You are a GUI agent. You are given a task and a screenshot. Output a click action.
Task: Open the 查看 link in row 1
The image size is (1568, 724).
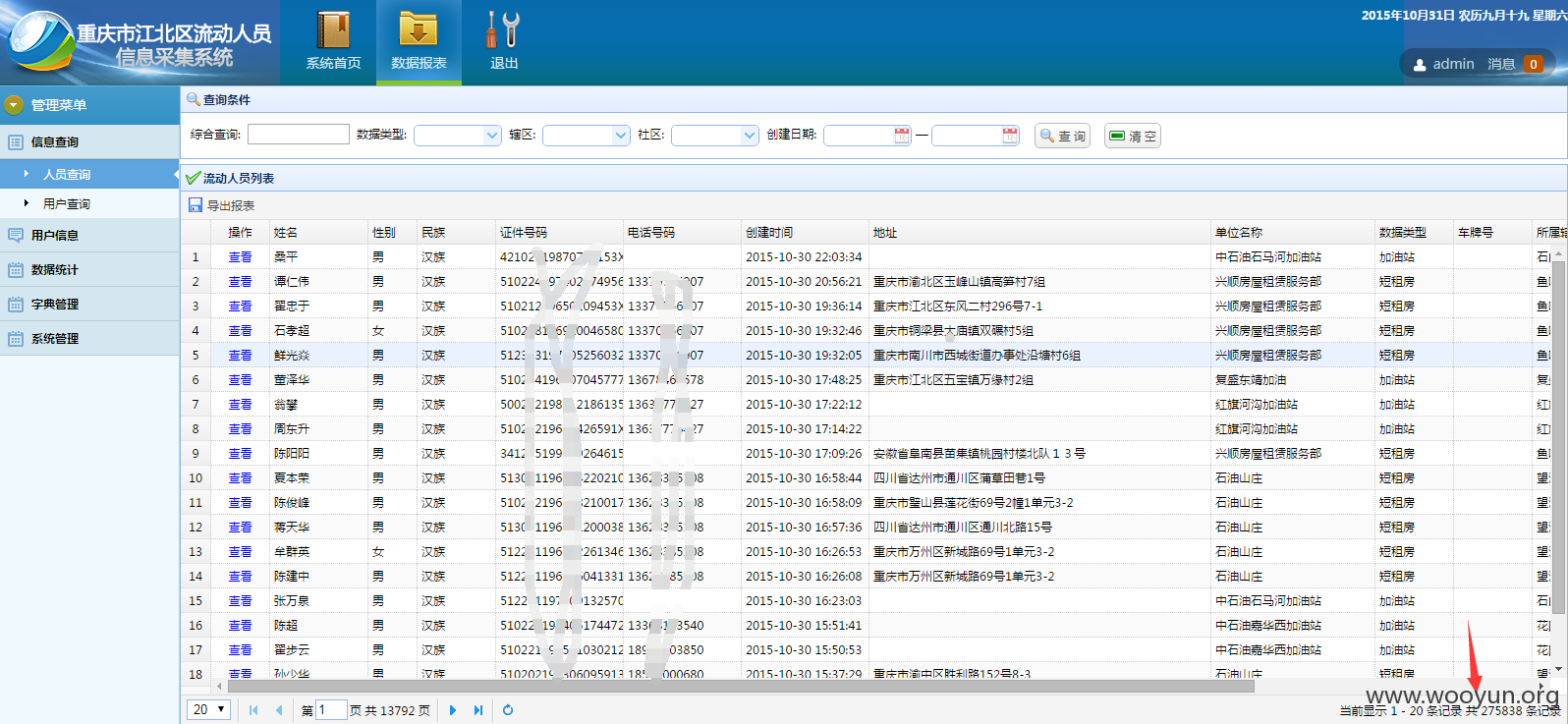[240, 257]
